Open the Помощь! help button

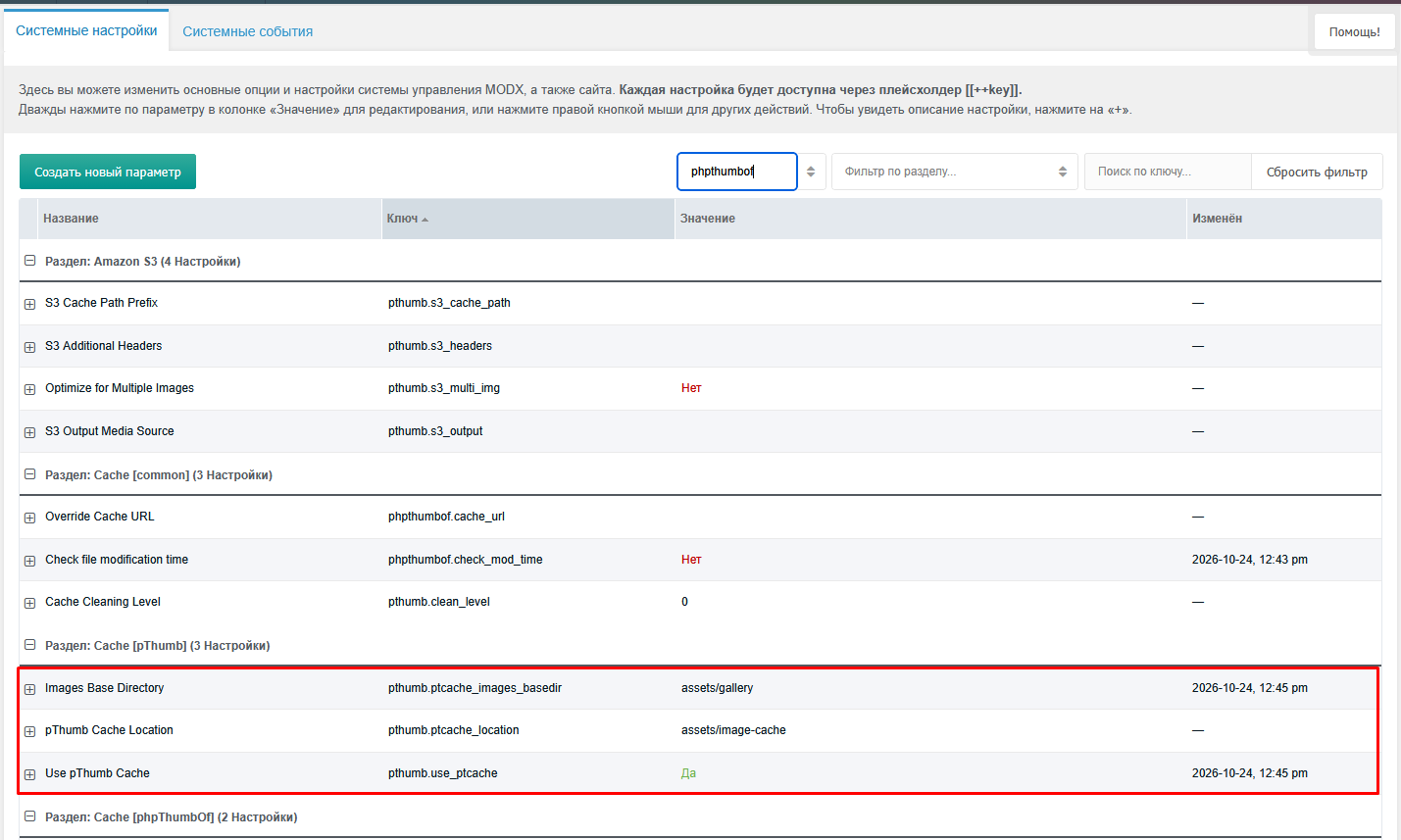[1354, 31]
